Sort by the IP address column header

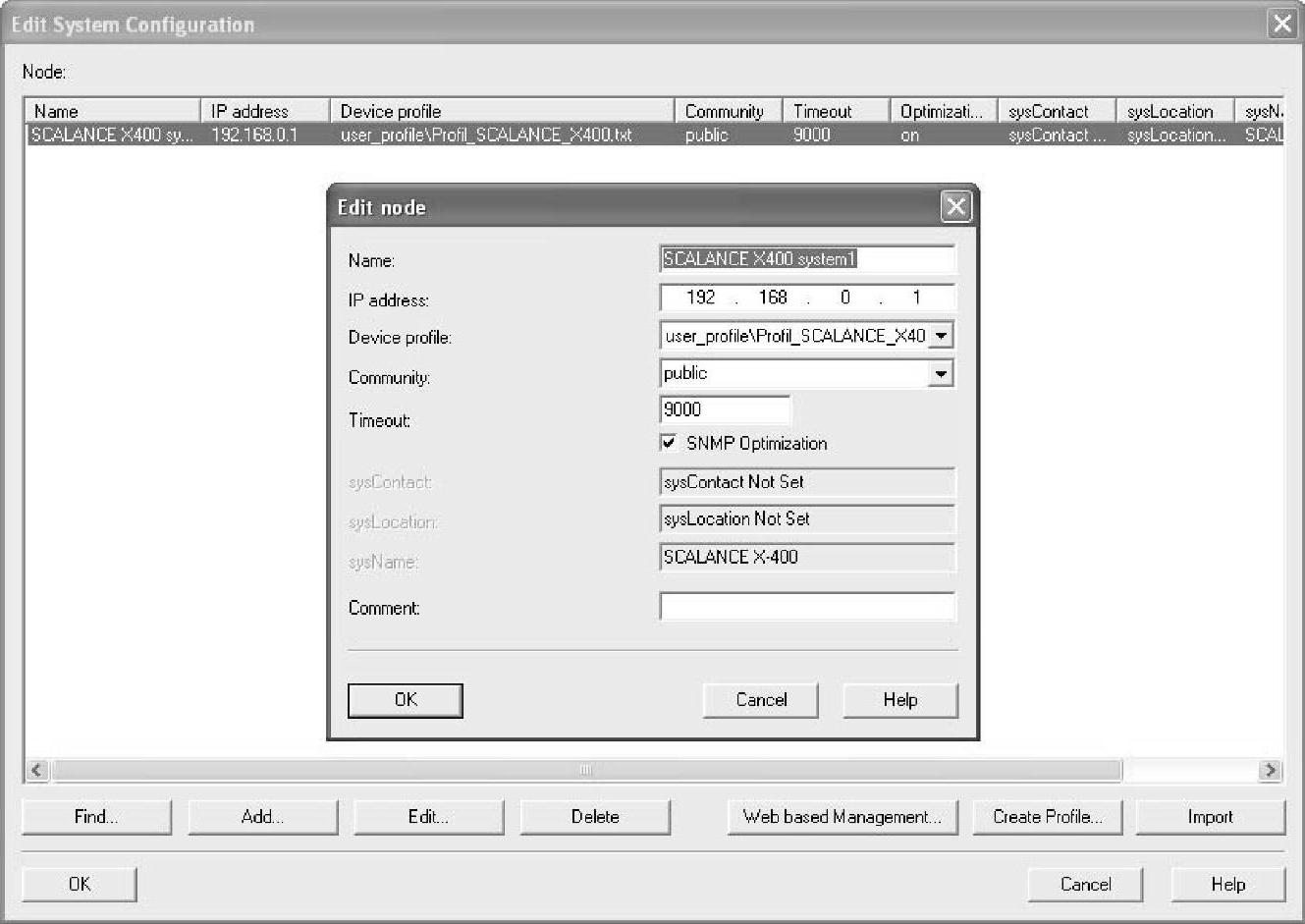[x=265, y=111]
